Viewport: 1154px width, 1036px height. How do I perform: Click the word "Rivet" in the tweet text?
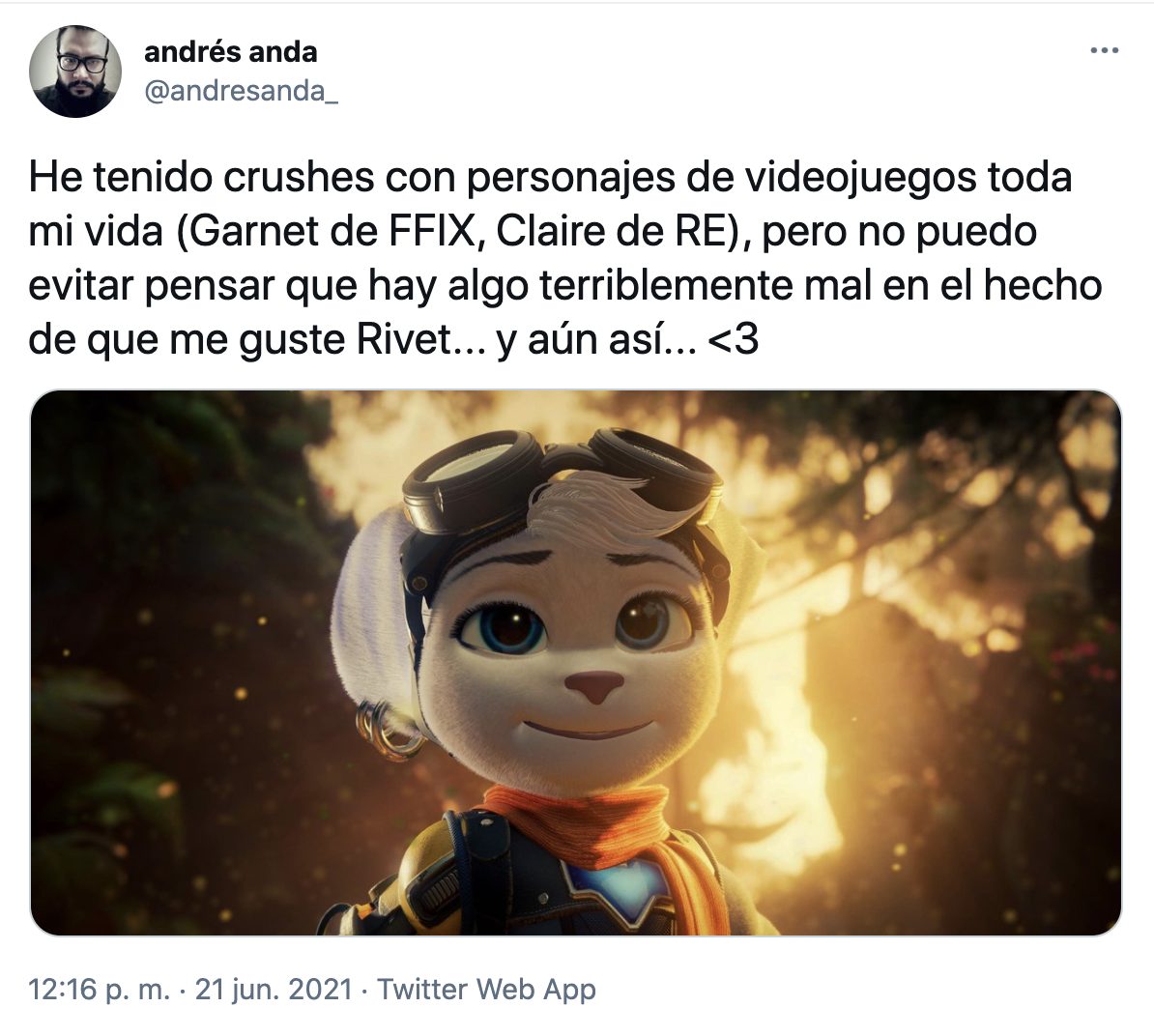[403, 340]
